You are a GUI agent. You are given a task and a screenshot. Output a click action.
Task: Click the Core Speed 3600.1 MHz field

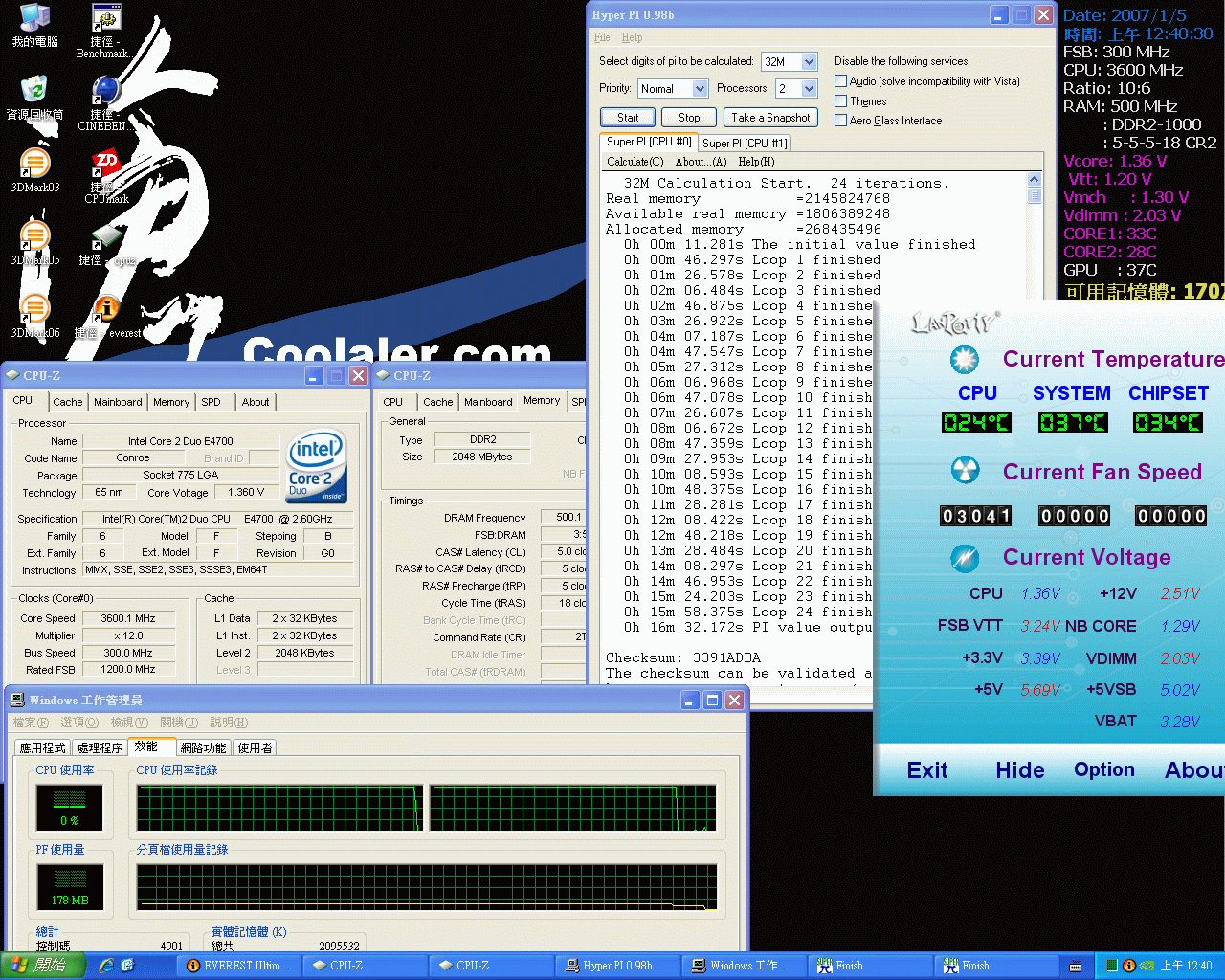pos(129,618)
